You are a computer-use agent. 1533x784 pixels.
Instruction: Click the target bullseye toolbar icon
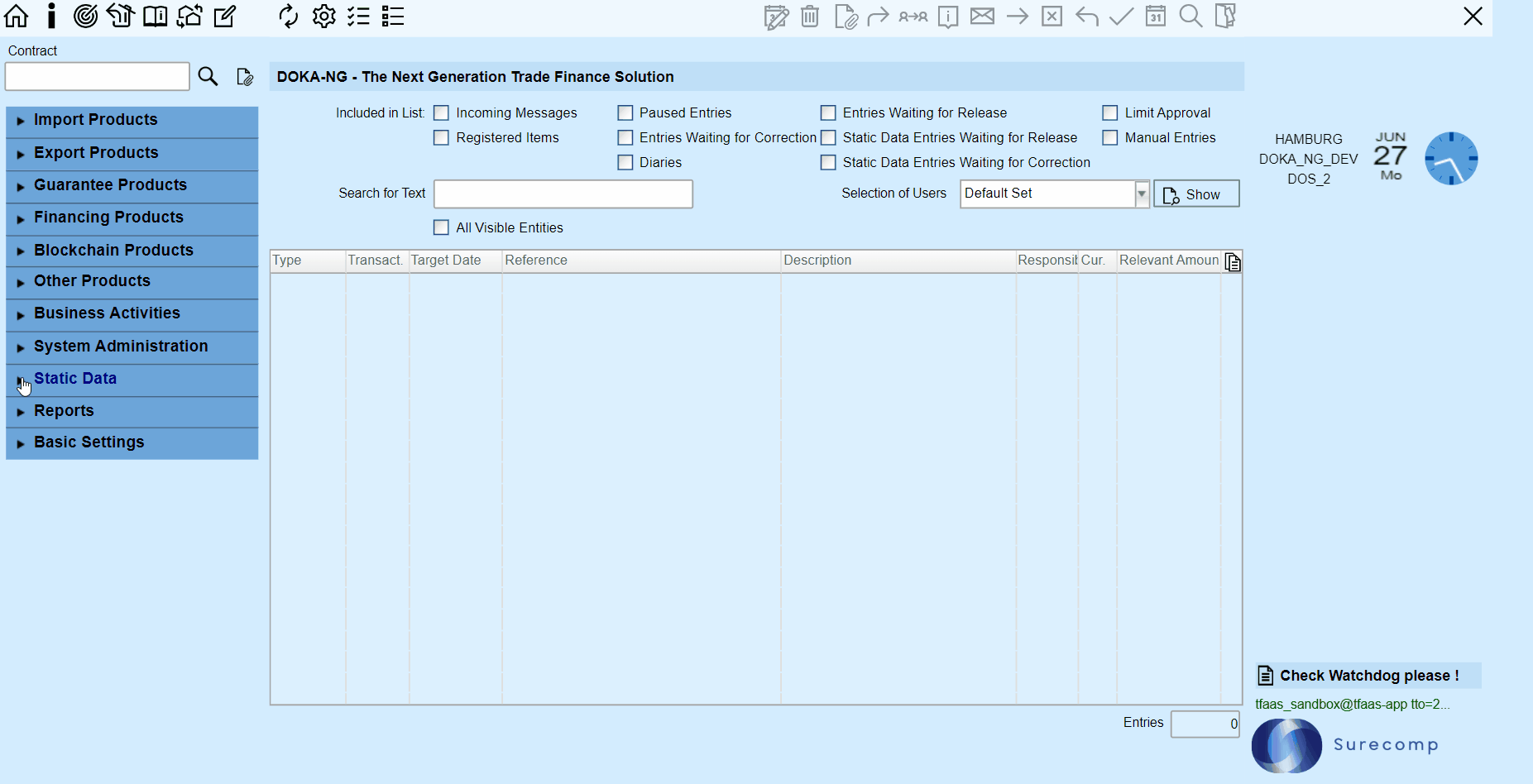point(85,16)
